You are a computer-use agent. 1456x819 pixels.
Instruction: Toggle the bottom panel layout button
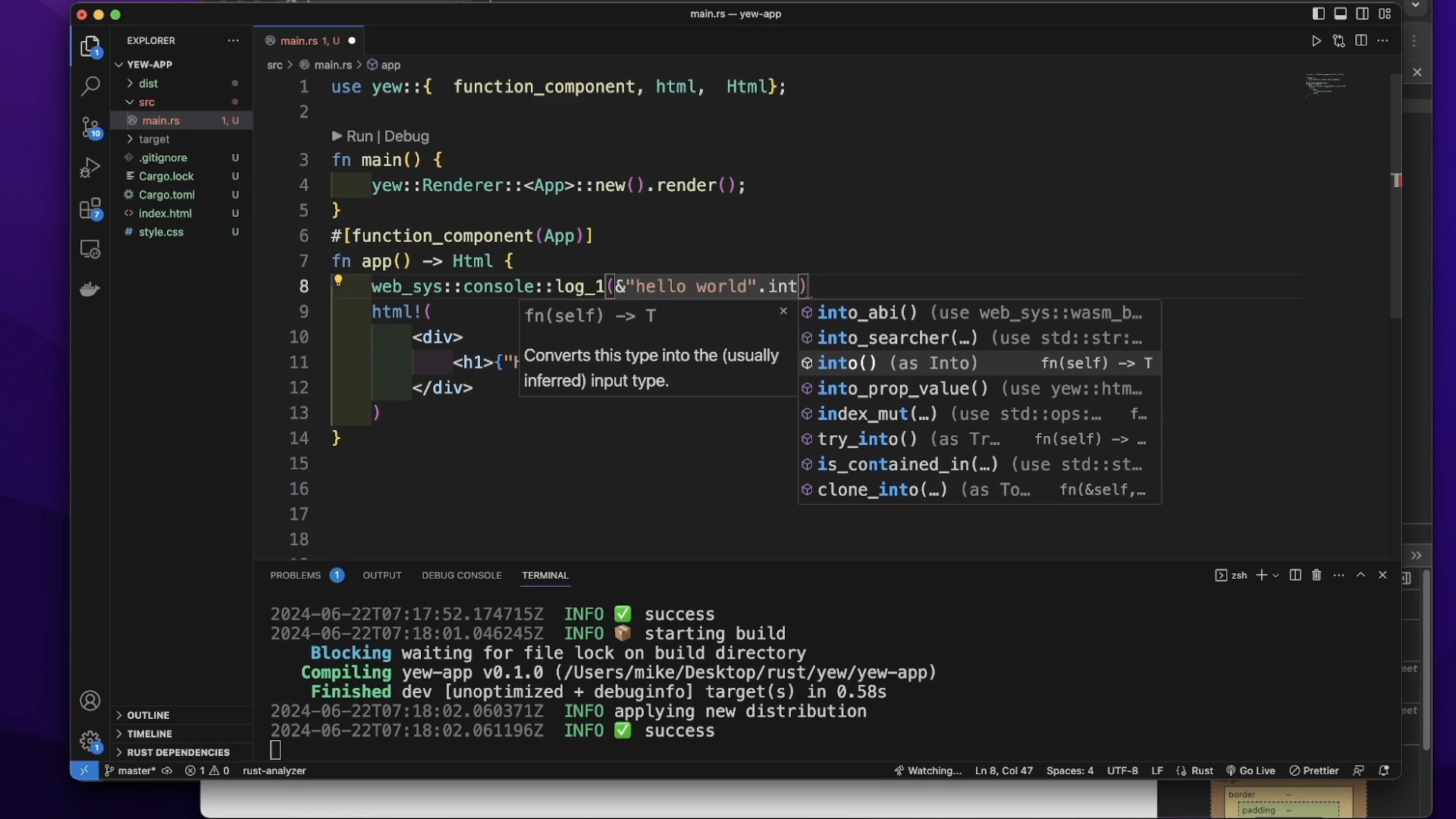[1341, 14]
